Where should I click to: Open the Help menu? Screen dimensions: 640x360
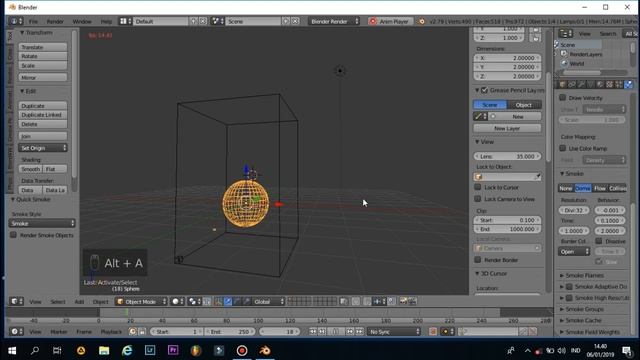click(106, 21)
